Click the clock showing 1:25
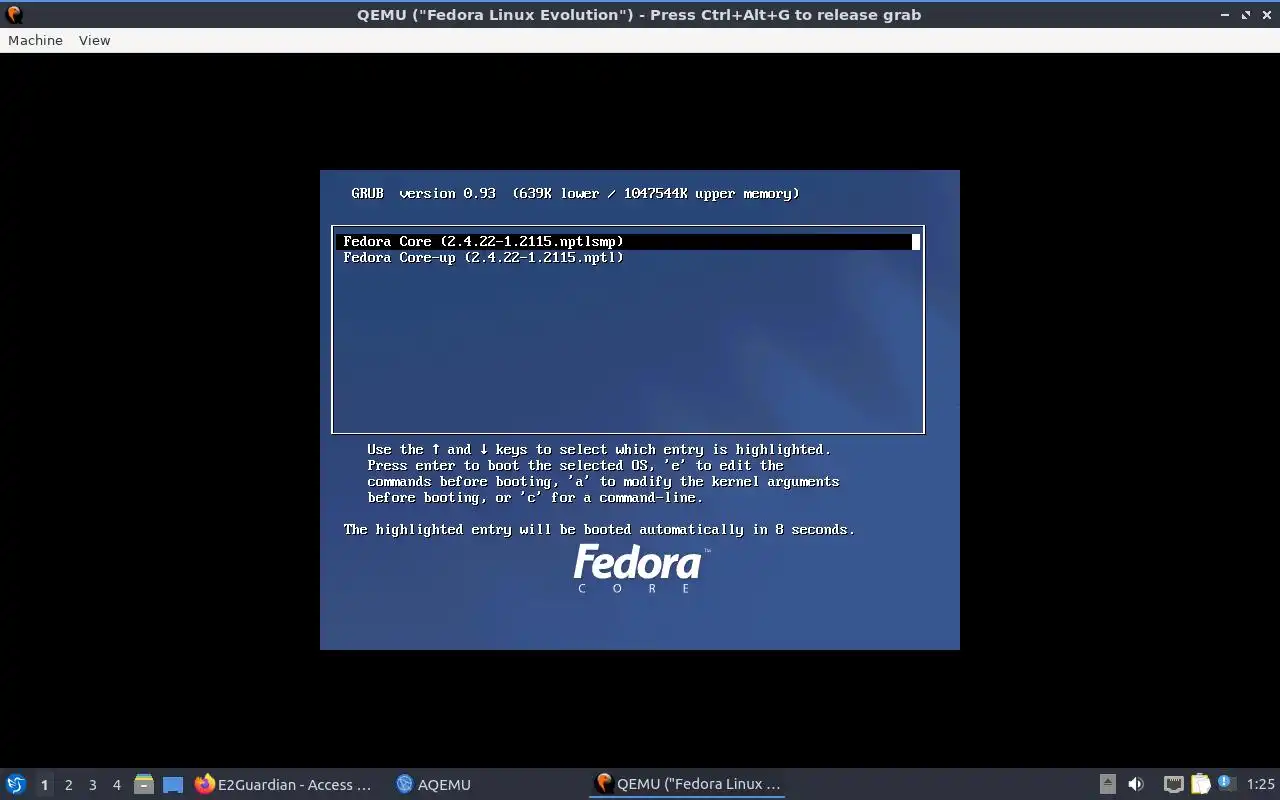Screen dimensions: 1280x800 (x=1261, y=784)
